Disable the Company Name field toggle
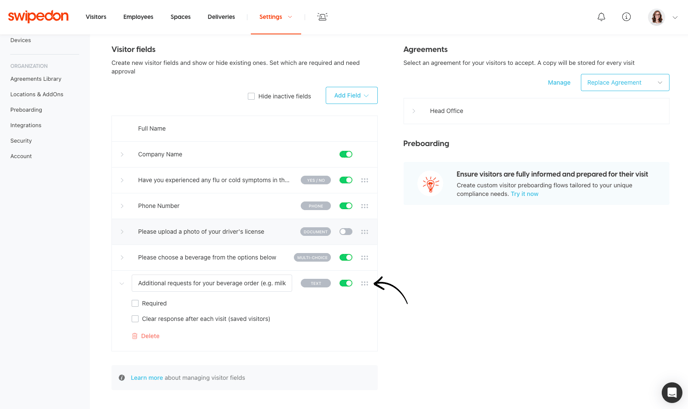The height and width of the screenshot is (409, 688). (x=345, y=155)
